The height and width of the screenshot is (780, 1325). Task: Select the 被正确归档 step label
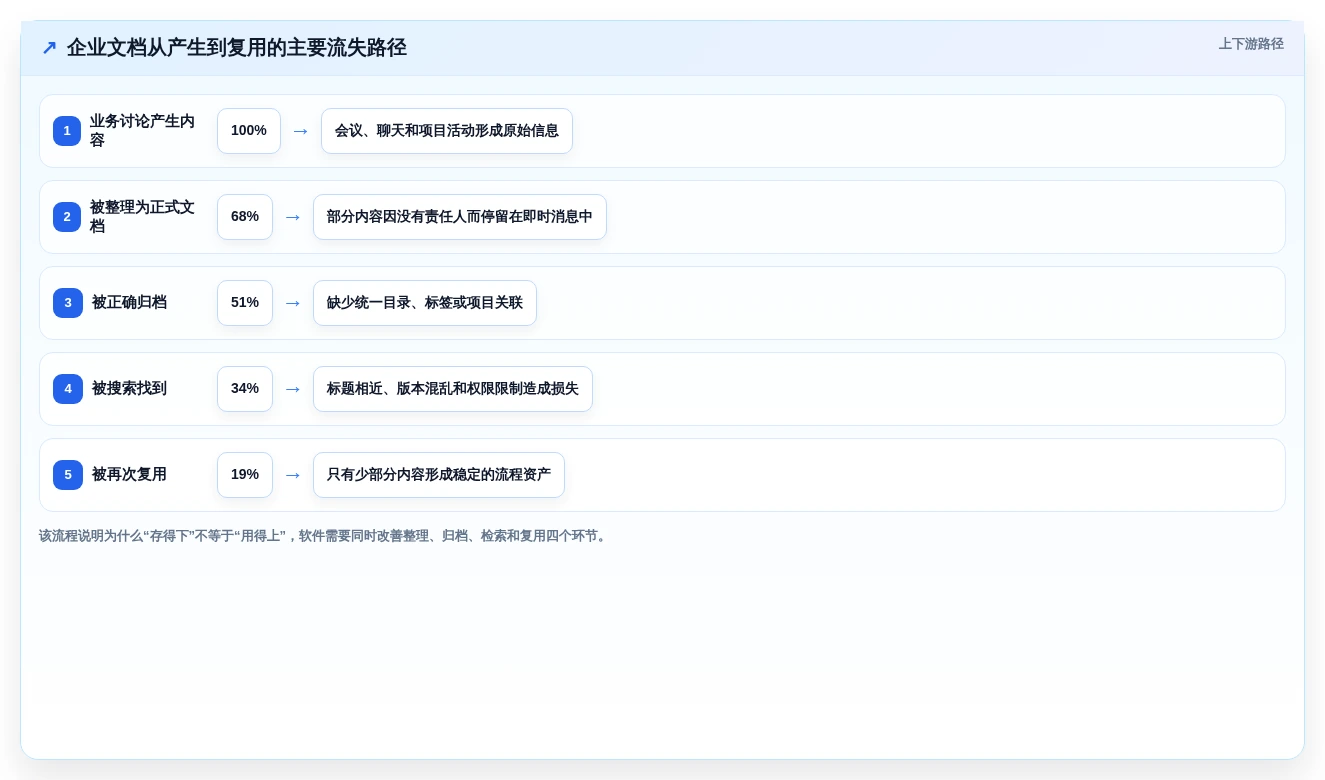(129, 303)
